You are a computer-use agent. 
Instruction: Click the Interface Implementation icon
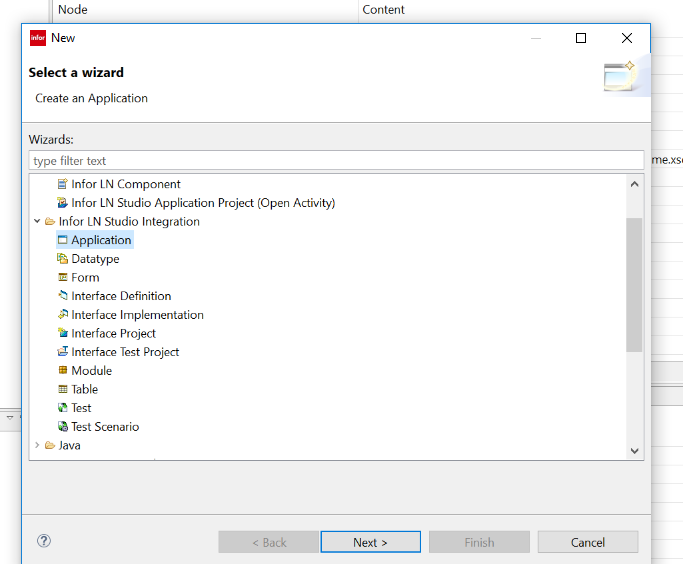[x=63, y=314]
